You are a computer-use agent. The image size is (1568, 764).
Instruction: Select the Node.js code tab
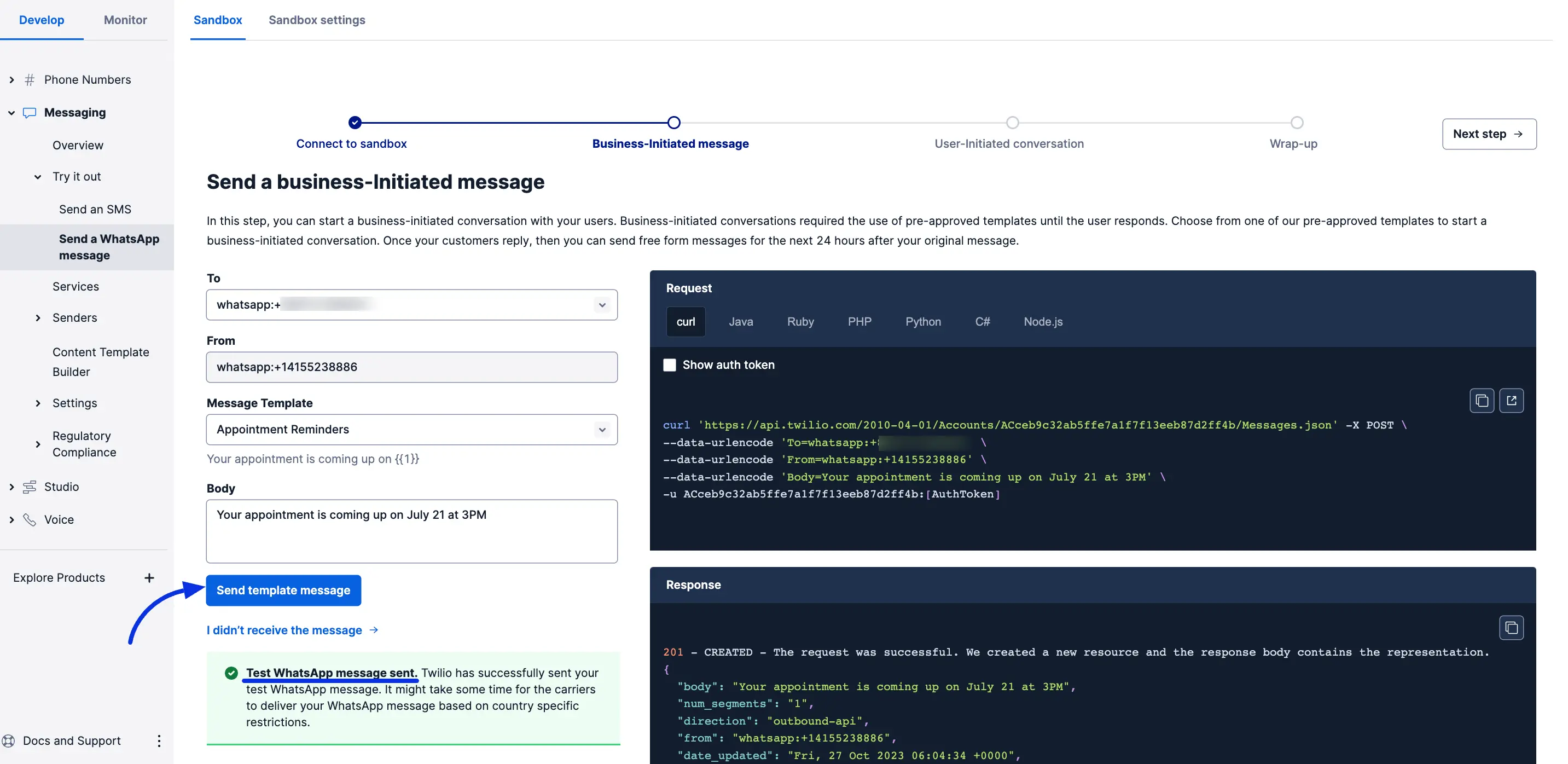[1043, 321]
